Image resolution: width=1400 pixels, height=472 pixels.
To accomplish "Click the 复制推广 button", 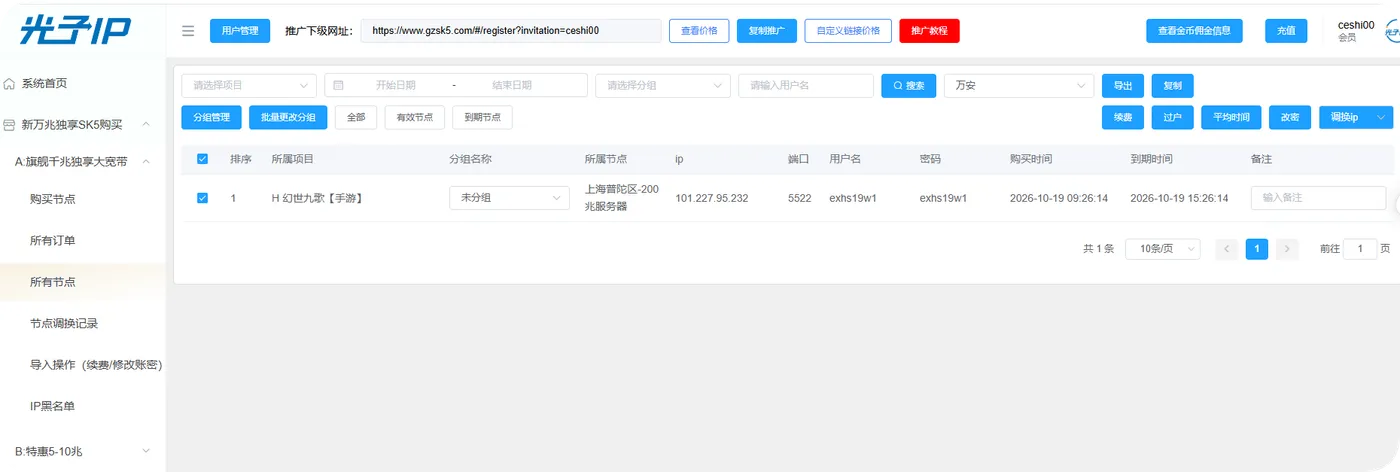I will (767, 31).
